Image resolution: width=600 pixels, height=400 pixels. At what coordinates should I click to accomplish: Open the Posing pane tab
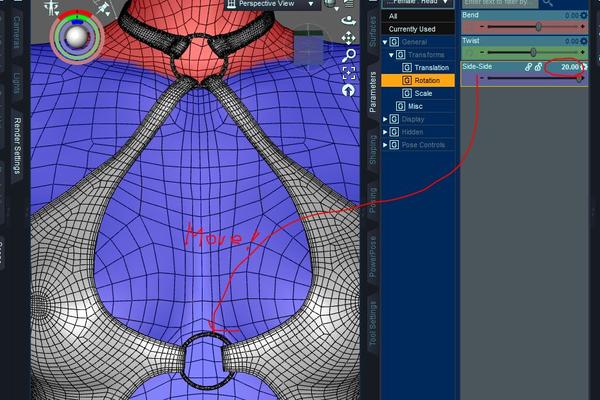click(373, 201)
